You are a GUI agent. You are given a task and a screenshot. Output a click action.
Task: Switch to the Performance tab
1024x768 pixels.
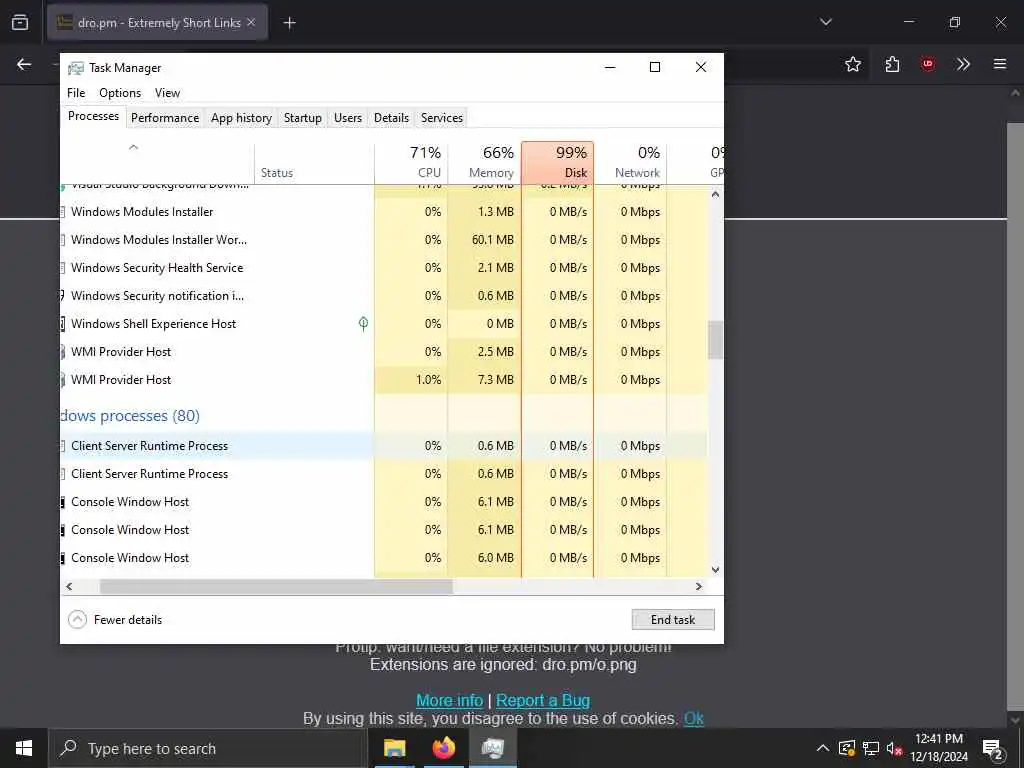165,118
